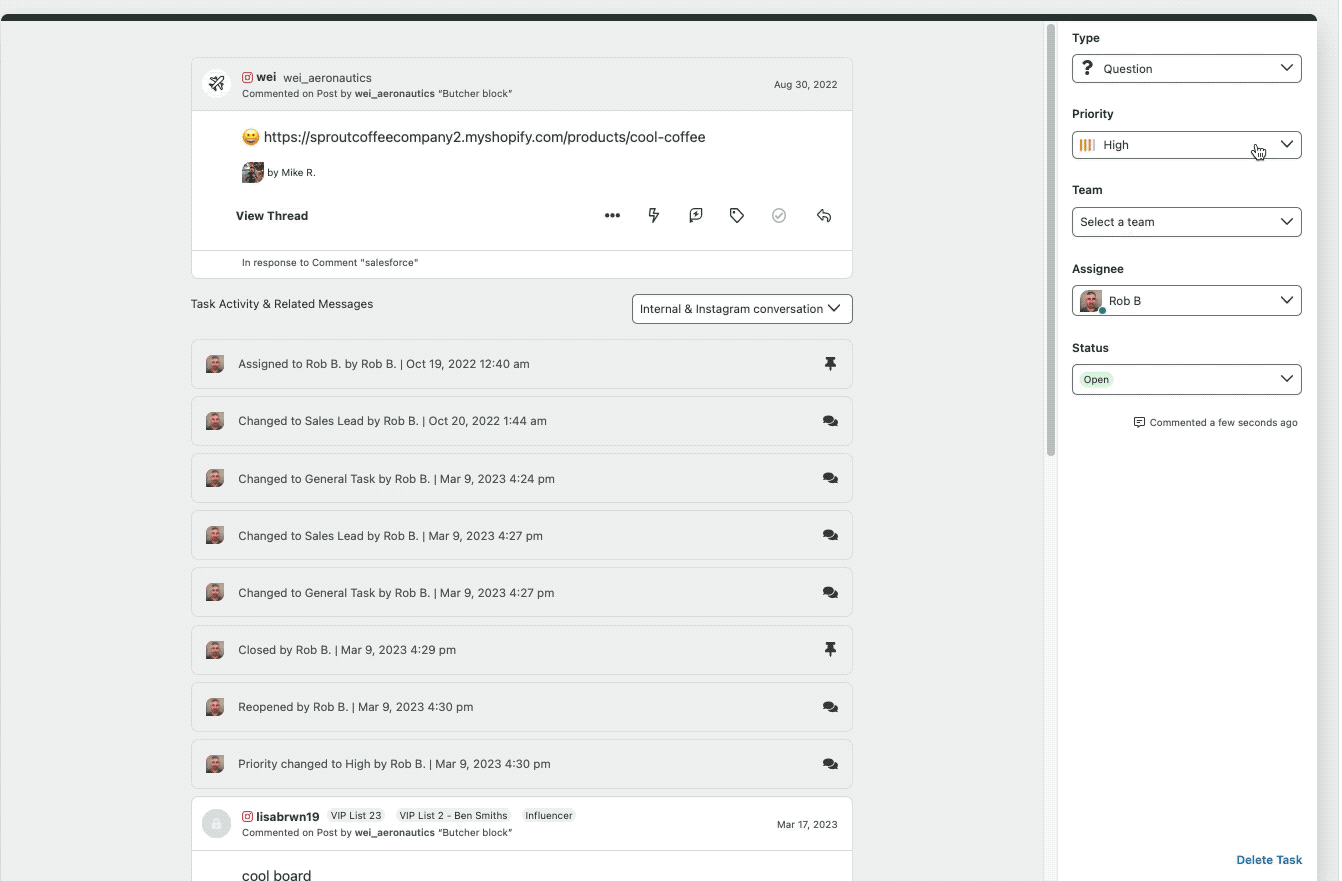
Task: Open the Select a team dropdown
Action: click(1186, 222)
